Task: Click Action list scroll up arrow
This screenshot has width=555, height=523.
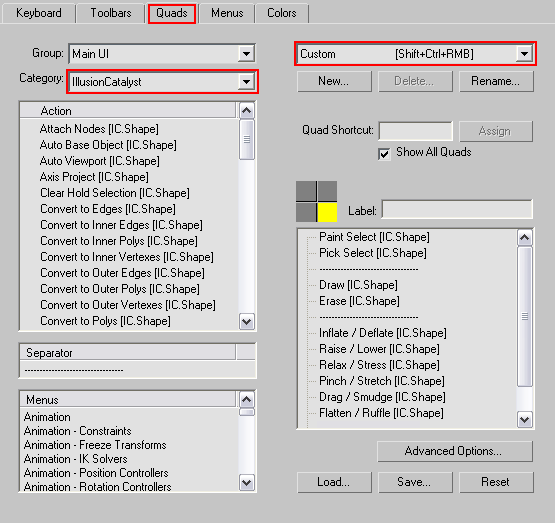Action: pyautogui.click(x=246, y=111)
